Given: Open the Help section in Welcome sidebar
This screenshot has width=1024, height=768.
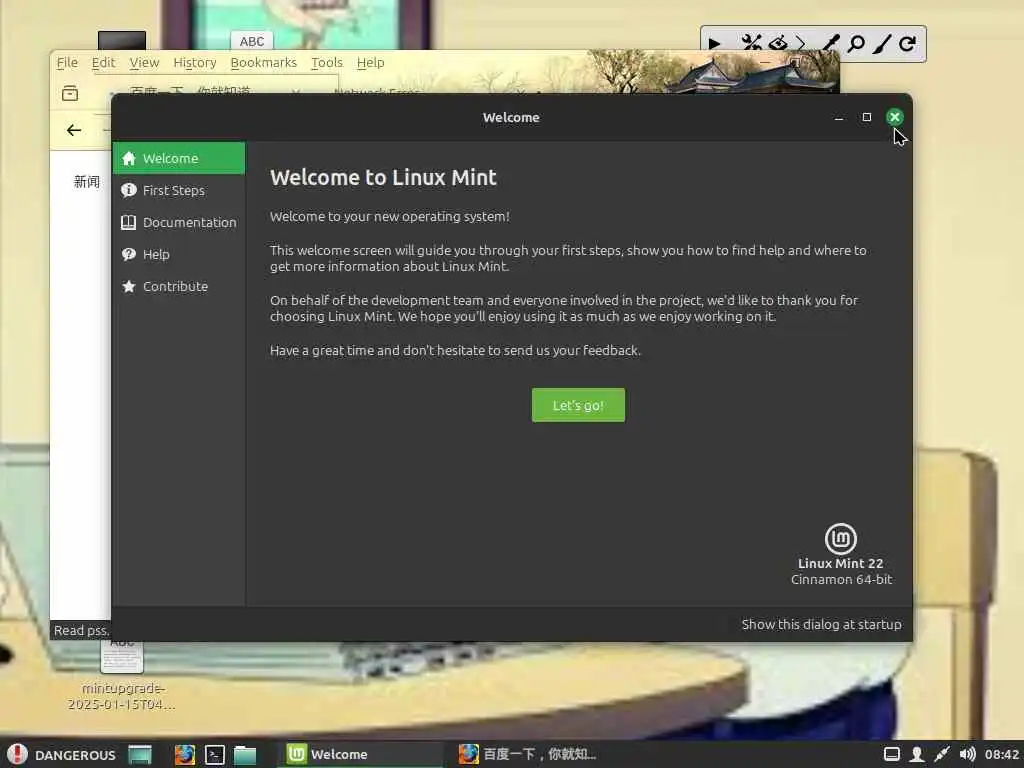Looking at the screenshot, I should point(178,254).
